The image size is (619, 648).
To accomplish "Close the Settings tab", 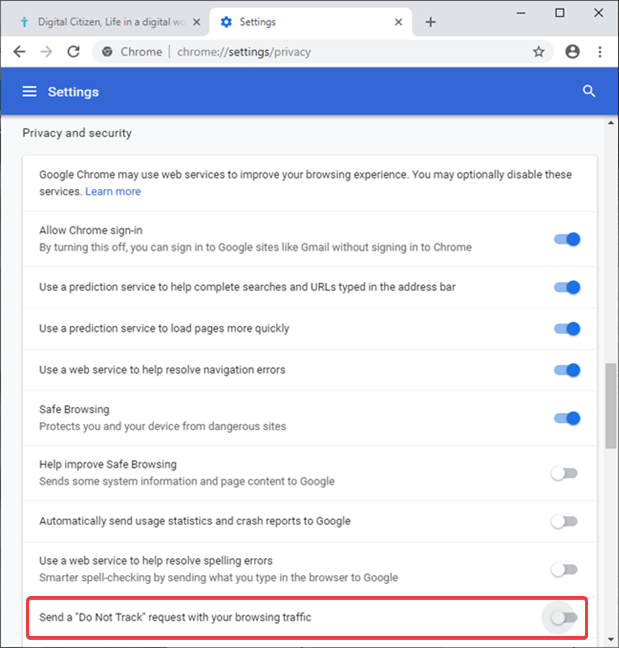I will tap(398, 22).
